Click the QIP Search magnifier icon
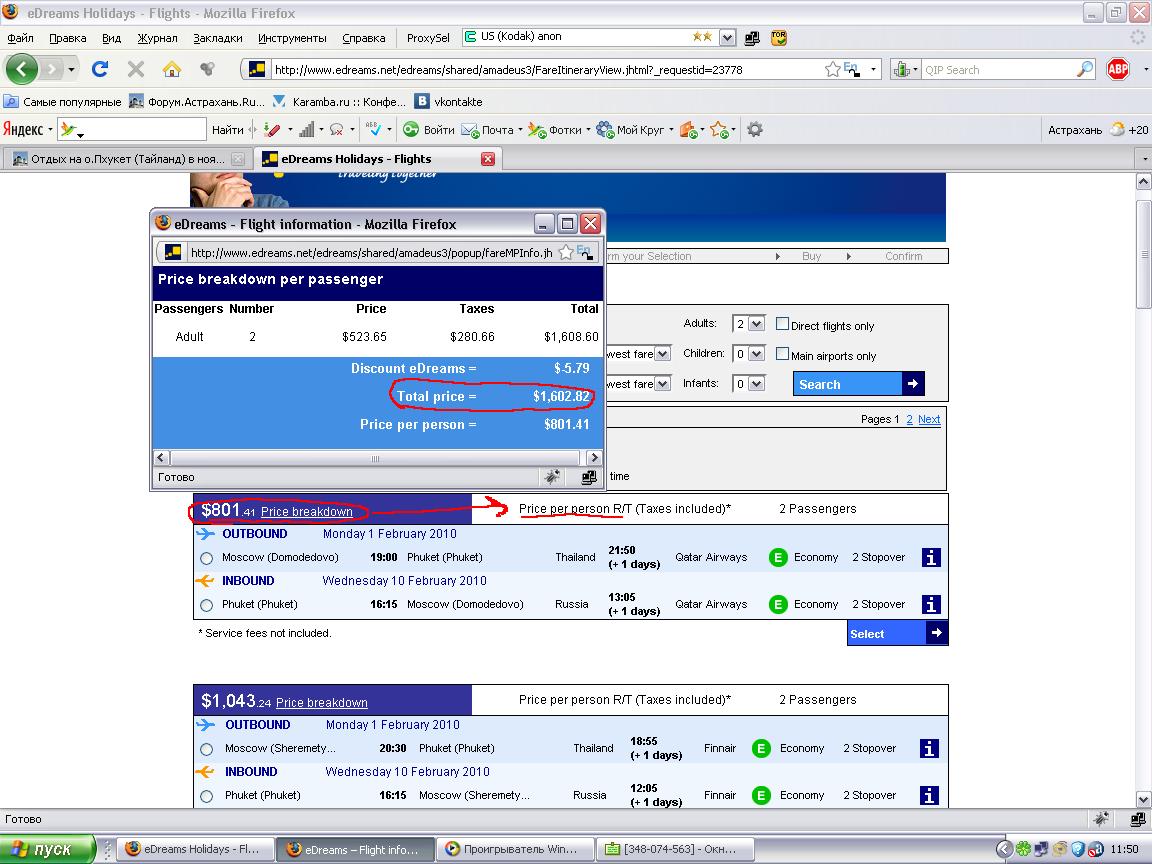The image size is (1152, 864). [1084, 70]
